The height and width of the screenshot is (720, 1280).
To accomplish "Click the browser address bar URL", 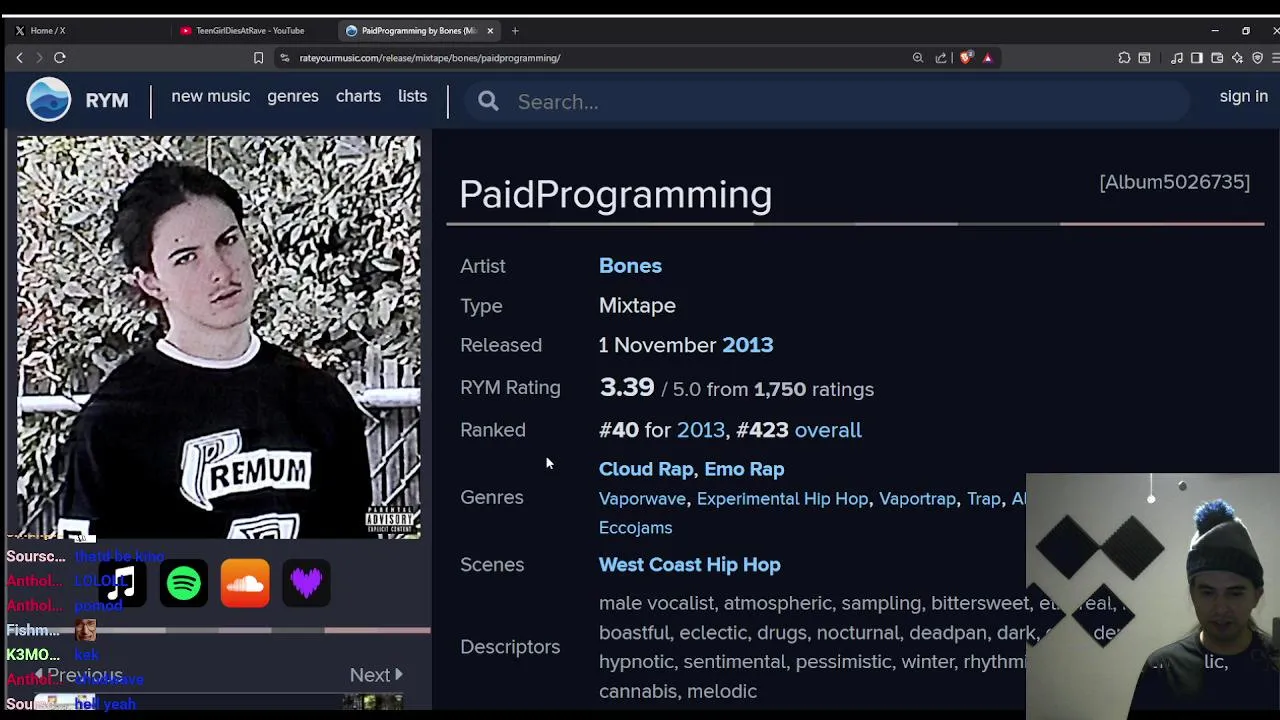I will (x=430, y=58).
